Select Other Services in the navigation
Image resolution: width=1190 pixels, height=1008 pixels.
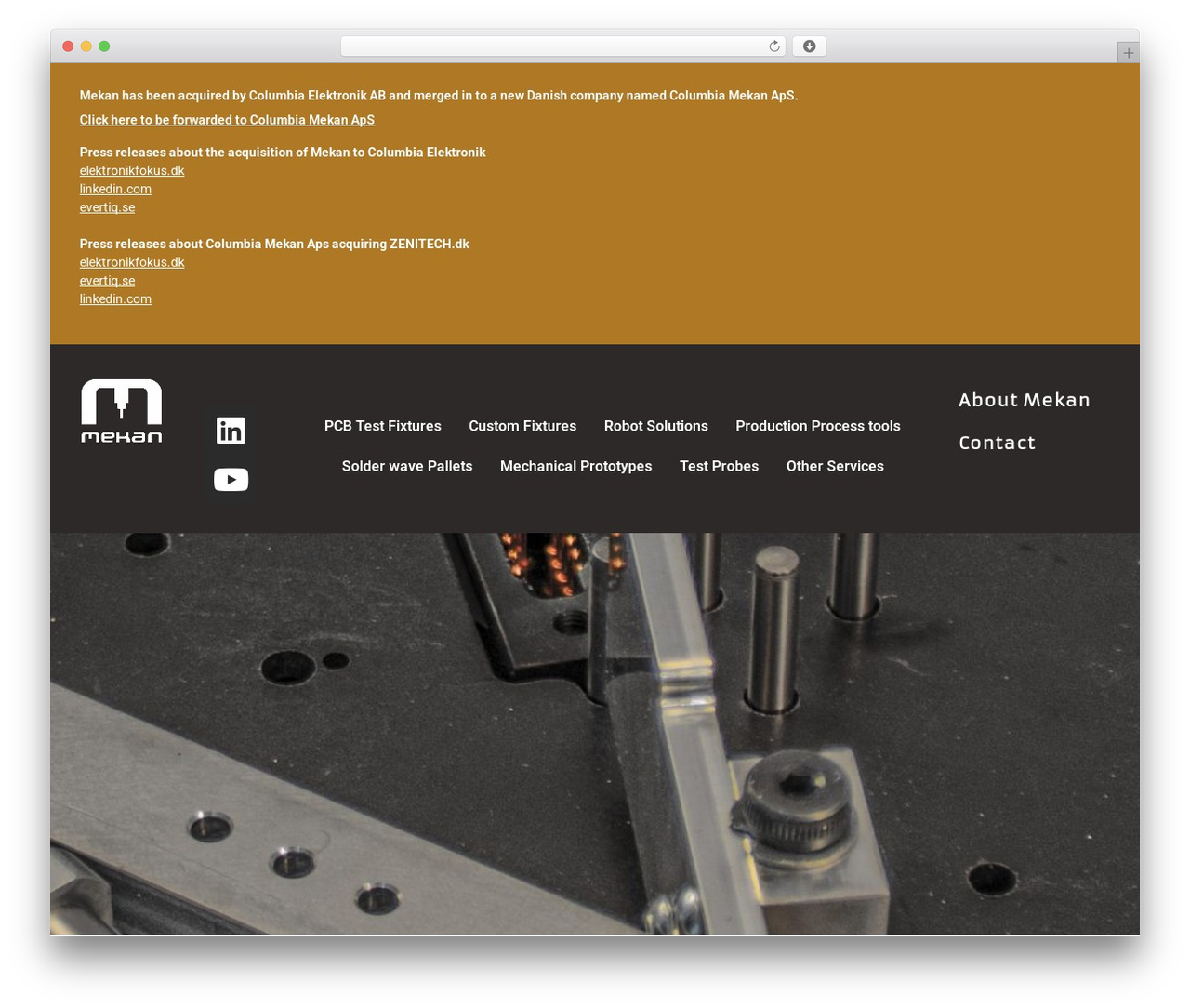point(835,466)
